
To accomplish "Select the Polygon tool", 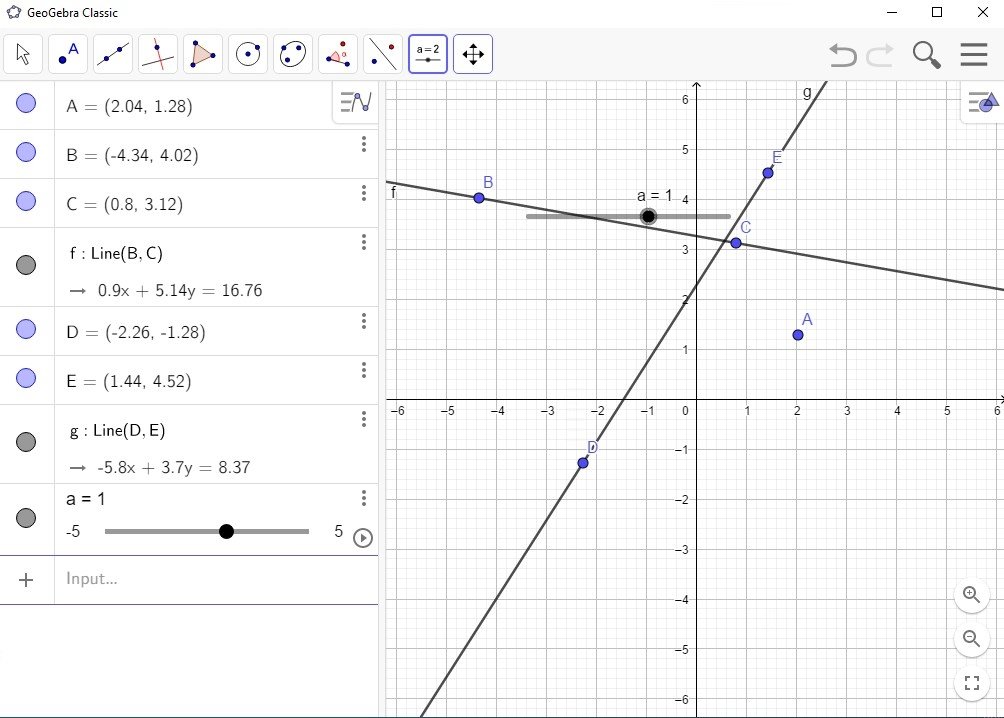I will coord(203,54).
